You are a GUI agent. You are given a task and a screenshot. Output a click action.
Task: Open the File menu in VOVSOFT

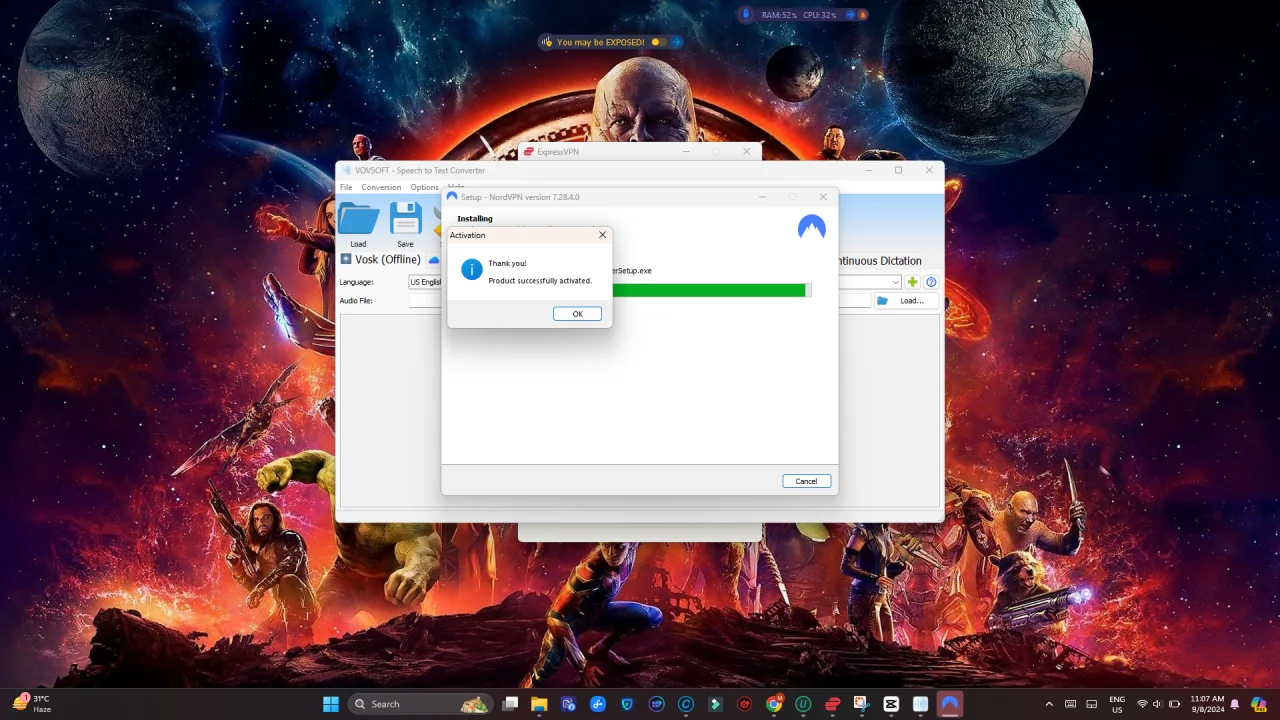click(x=346, y=187)
